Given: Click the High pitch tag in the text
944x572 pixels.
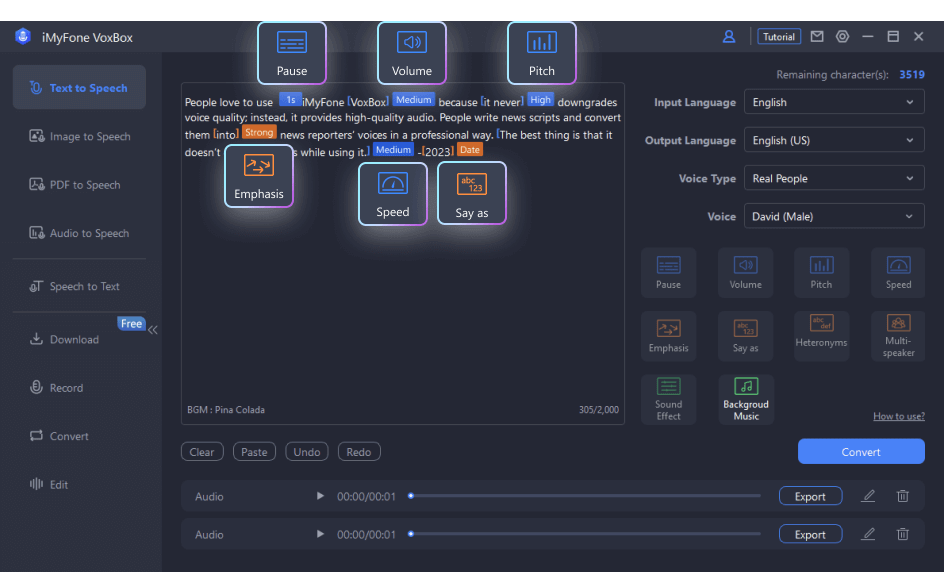Looking at the screenshot, I should click(x=540, y=100).
